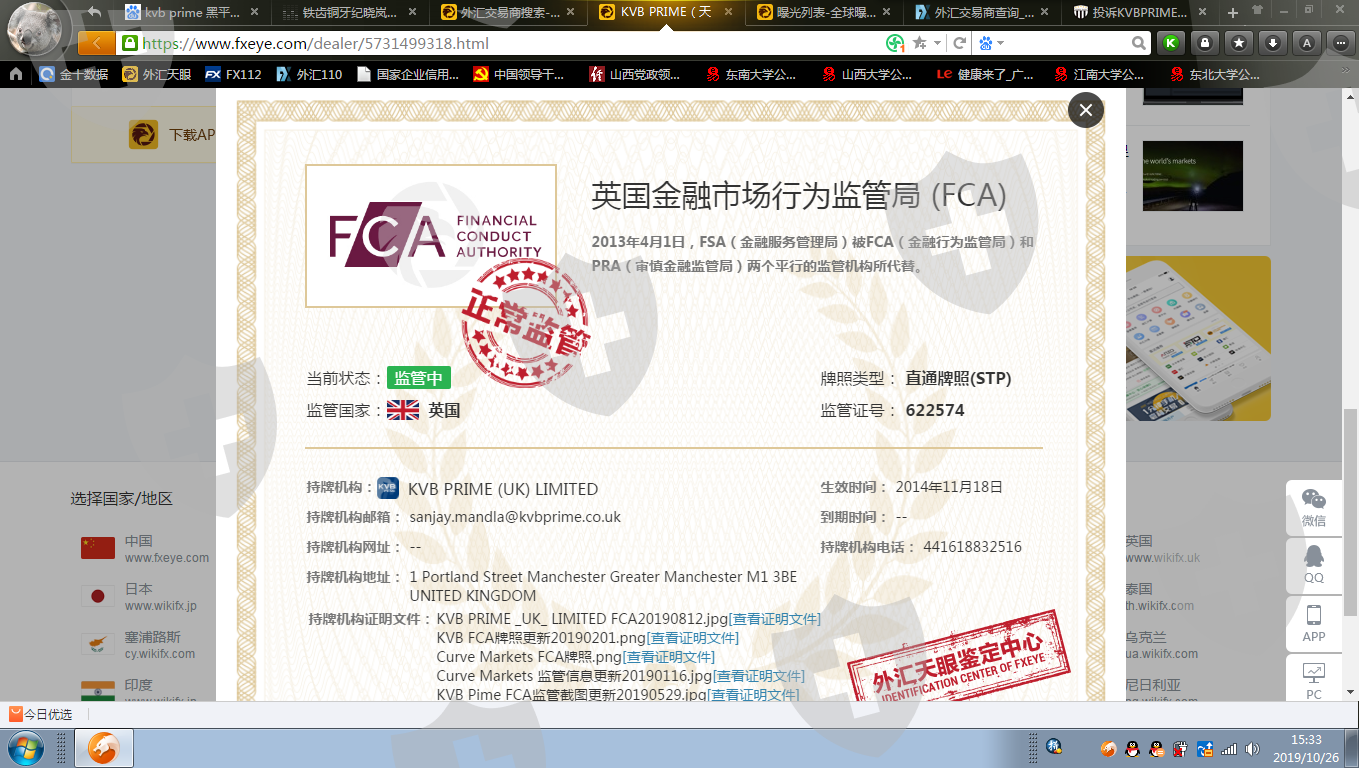Select 塞浦路斯 cy.wikifx.com country link
The width and height of the screenshot is (1359, 768).
pyautogui.click(x=138, y=645)
